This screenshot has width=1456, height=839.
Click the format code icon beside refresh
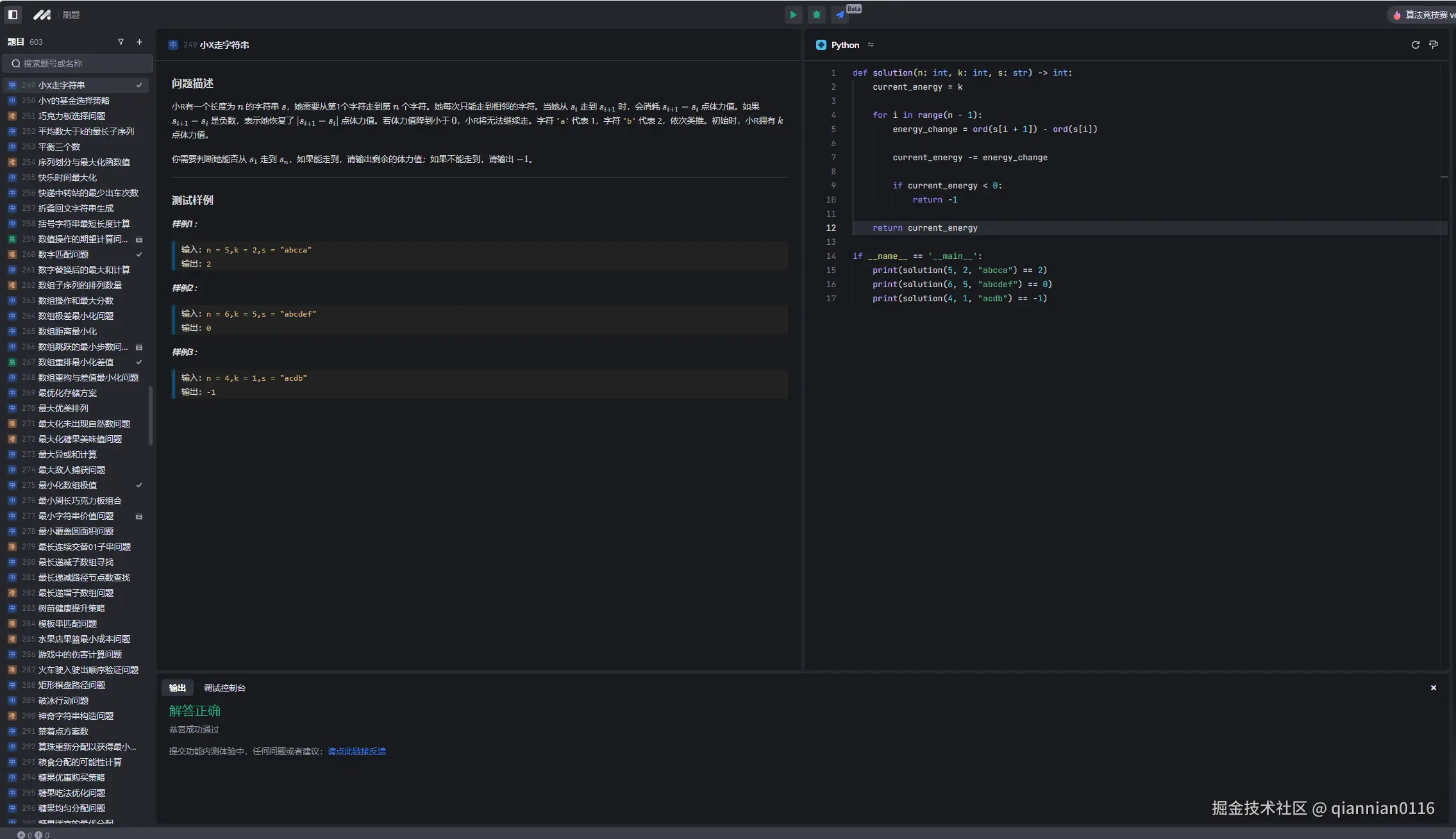(x=1434, y=45)
